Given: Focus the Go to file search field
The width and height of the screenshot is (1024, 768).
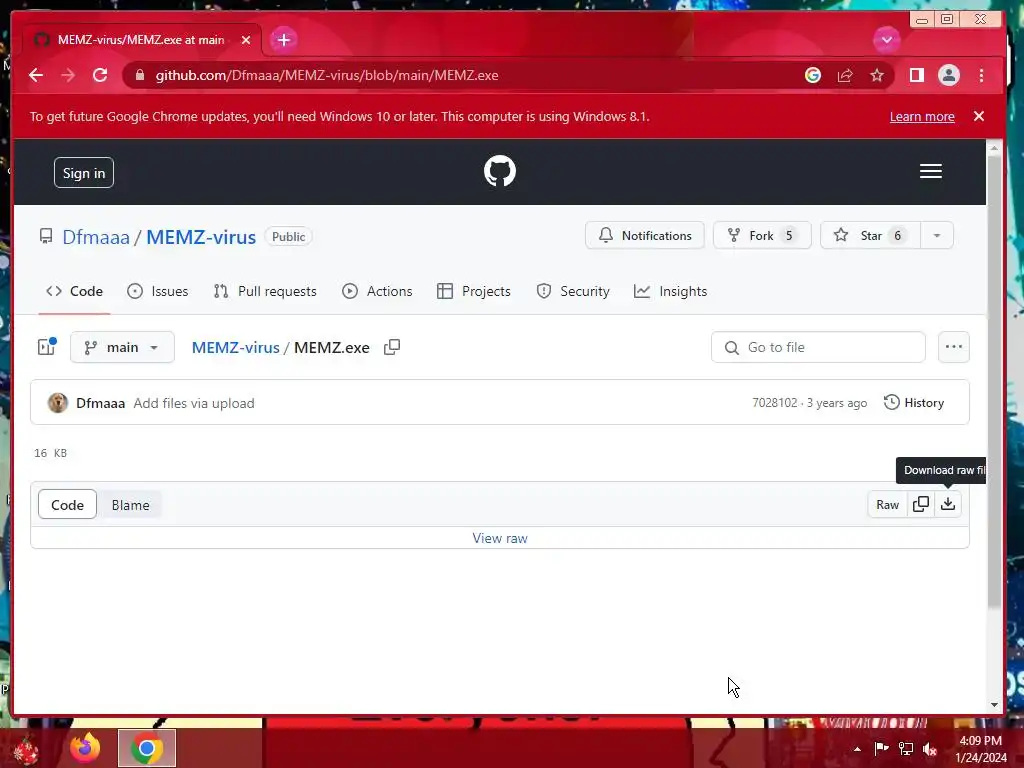Looking at the screenshot, I should [818, 347].
